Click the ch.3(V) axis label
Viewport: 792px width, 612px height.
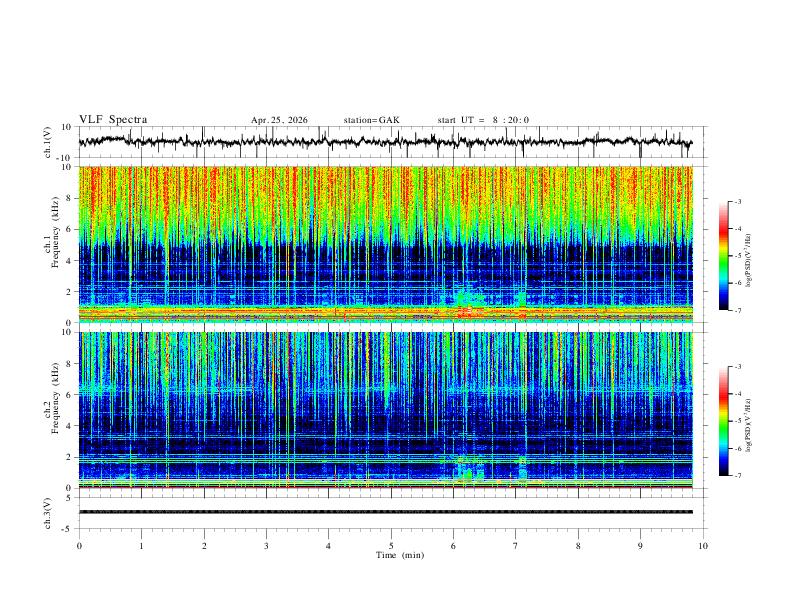tap(48, 513)
